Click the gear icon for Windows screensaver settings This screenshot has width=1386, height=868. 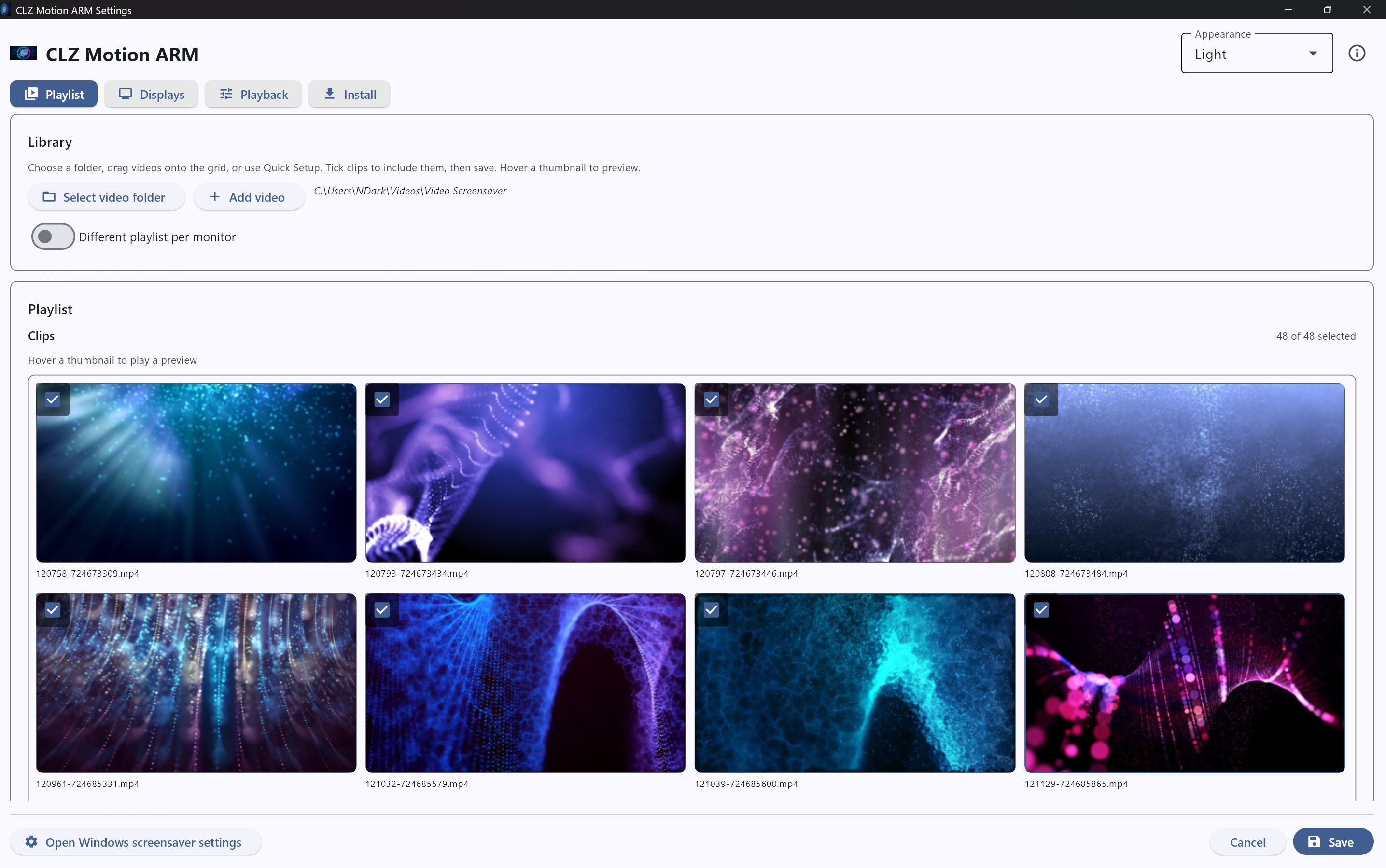(x=31, y=841)
